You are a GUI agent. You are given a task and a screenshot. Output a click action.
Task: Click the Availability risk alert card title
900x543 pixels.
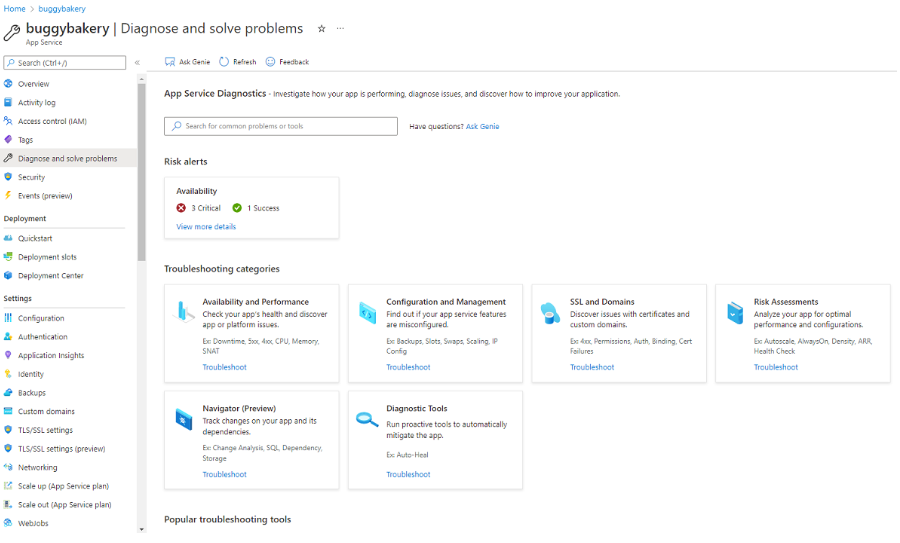(197, 191)
